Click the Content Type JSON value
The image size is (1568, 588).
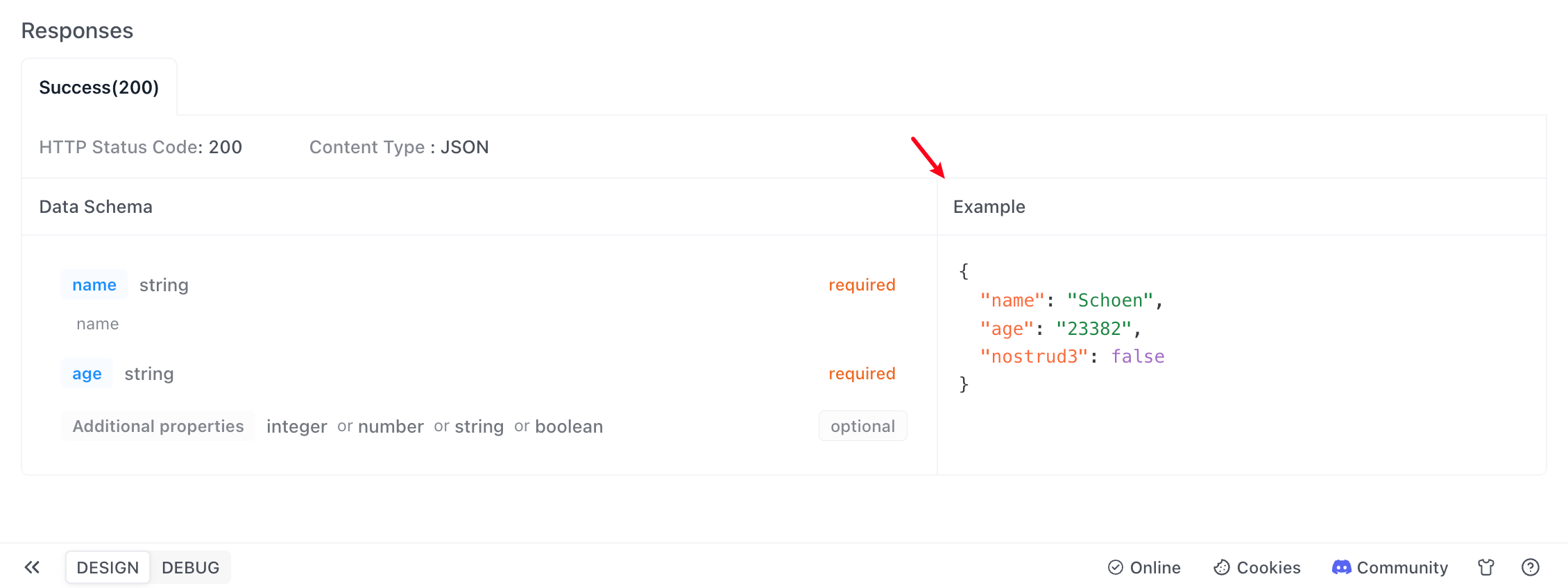pos(464,147)
